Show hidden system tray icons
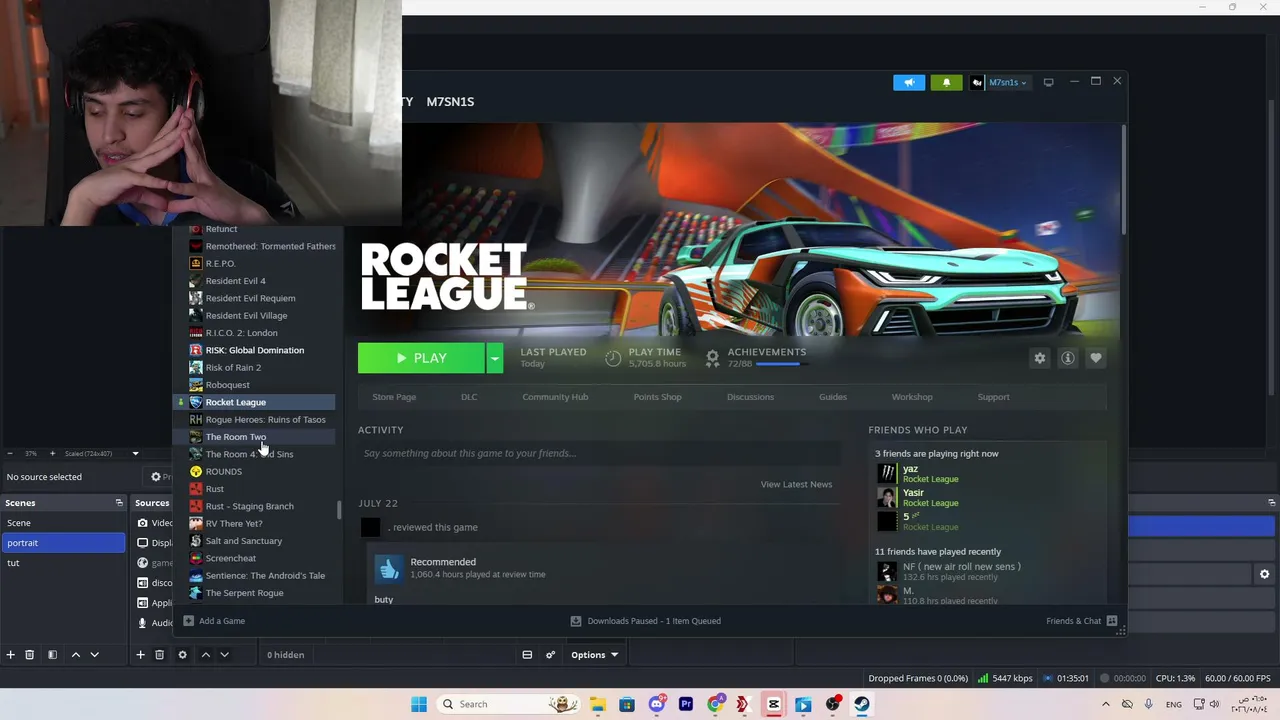 click(x=1105, y=704)
